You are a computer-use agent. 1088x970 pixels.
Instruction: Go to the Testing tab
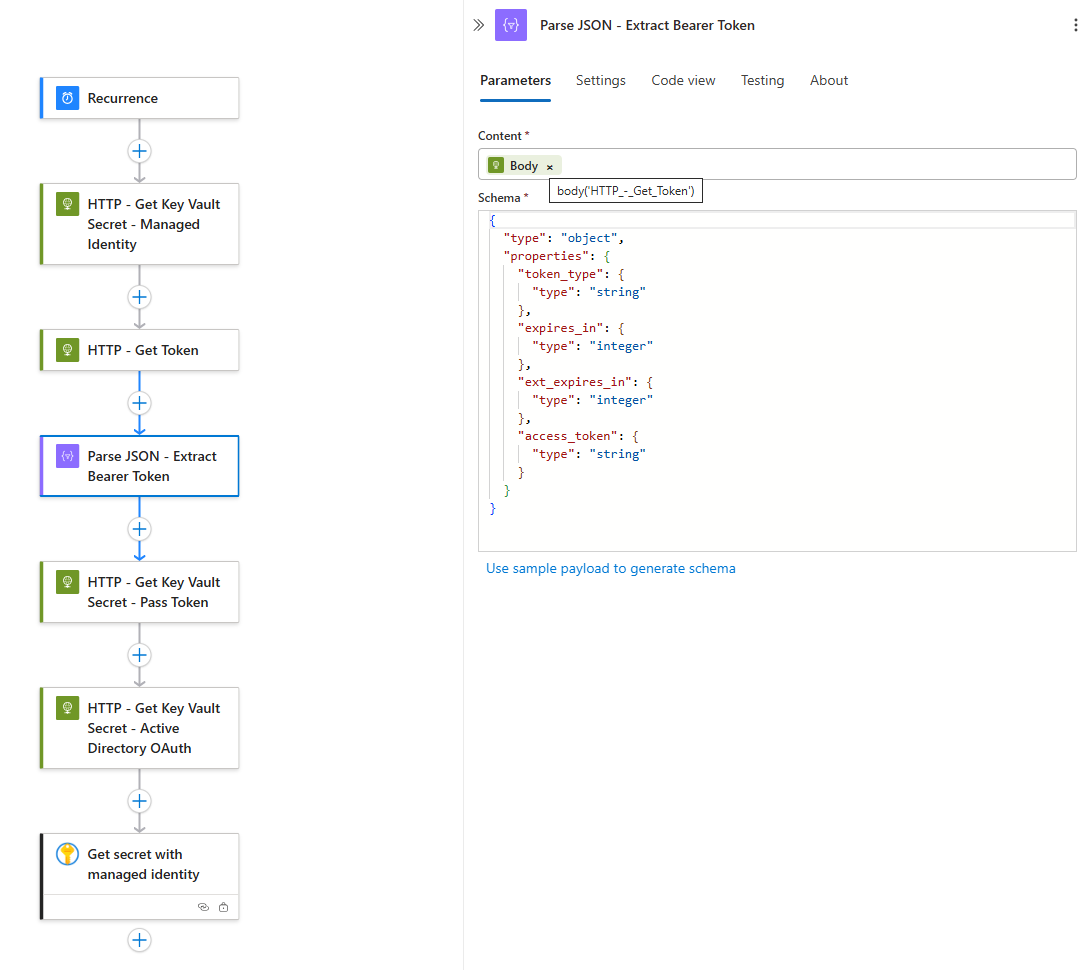[x=762, y=81]
